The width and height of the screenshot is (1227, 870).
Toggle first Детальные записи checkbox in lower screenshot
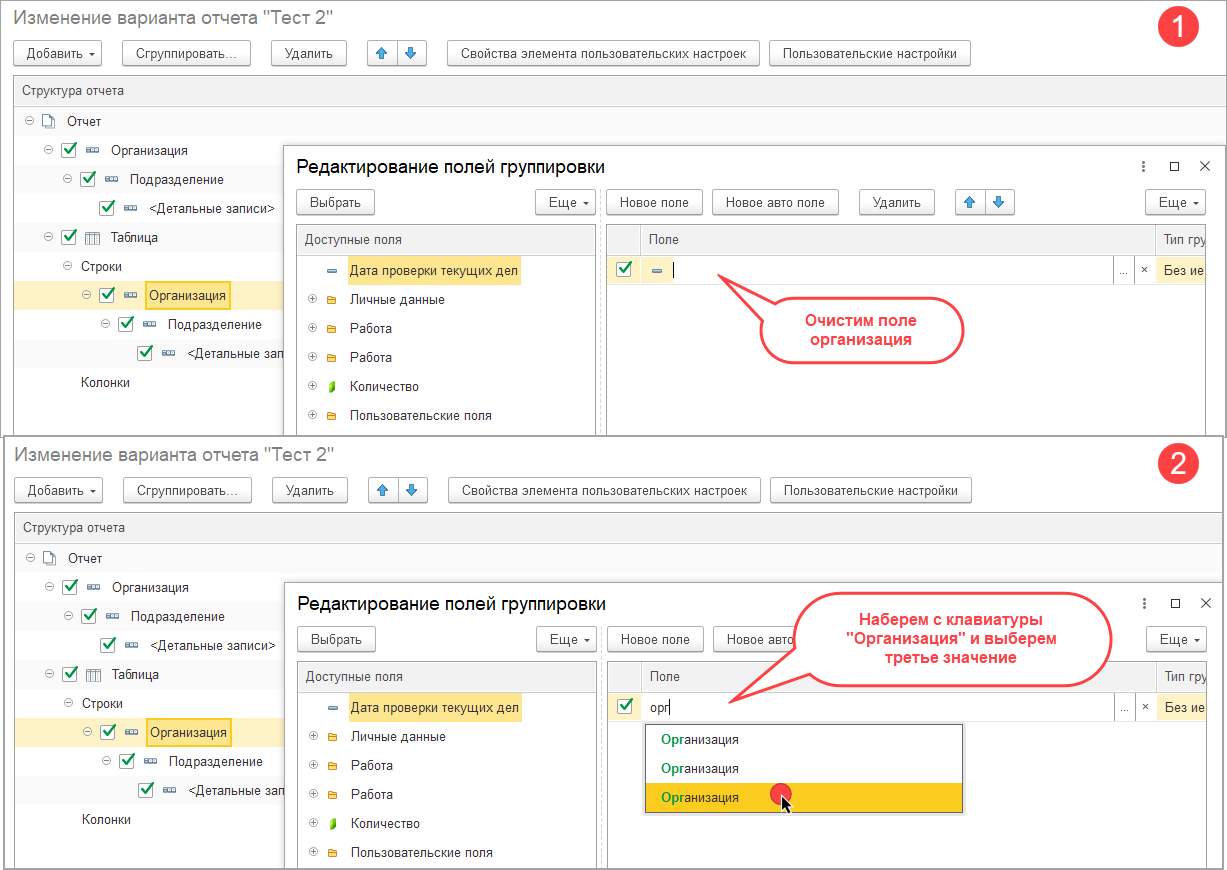coord(108,645)
